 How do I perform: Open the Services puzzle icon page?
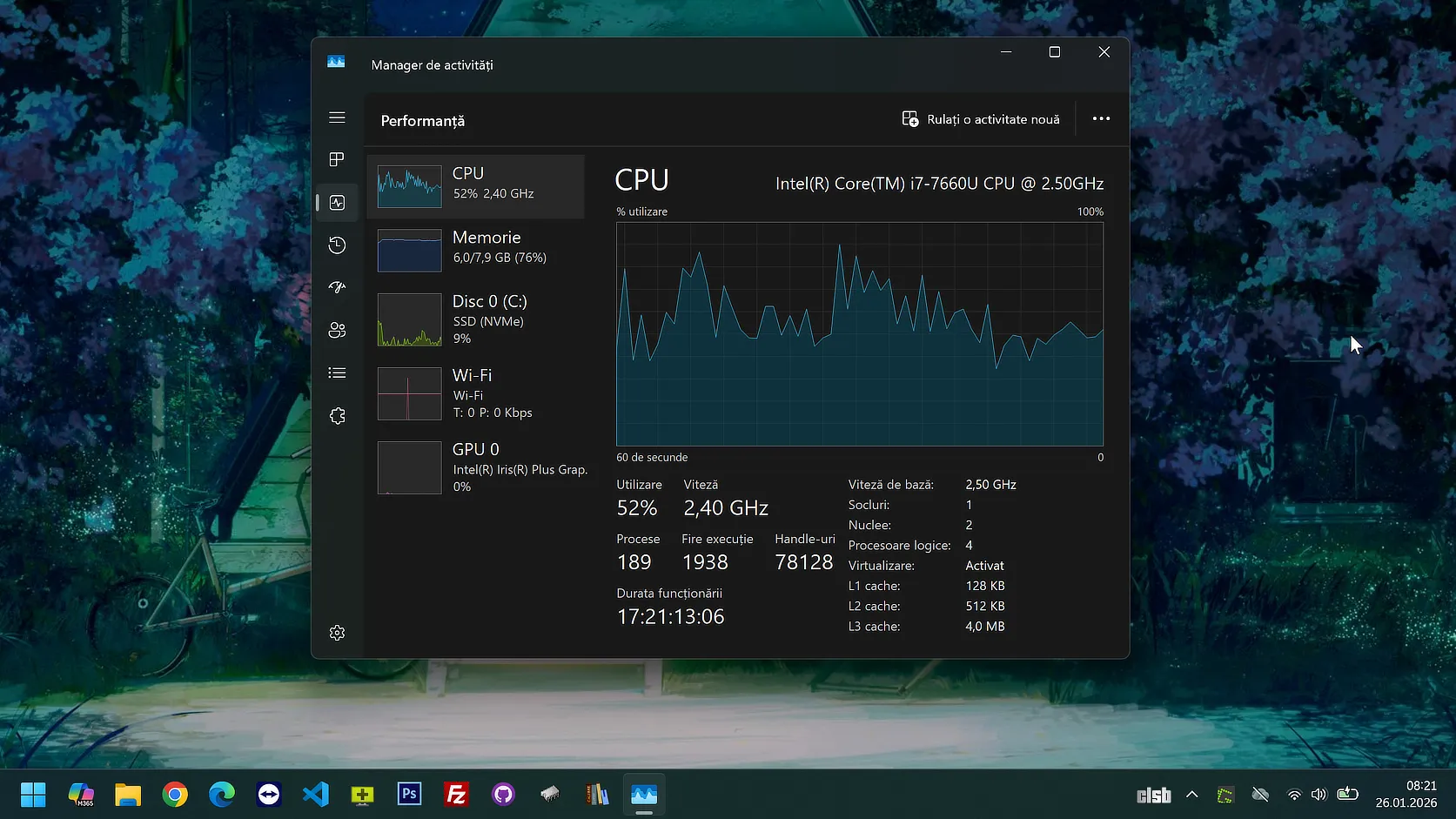click(337, 416)
